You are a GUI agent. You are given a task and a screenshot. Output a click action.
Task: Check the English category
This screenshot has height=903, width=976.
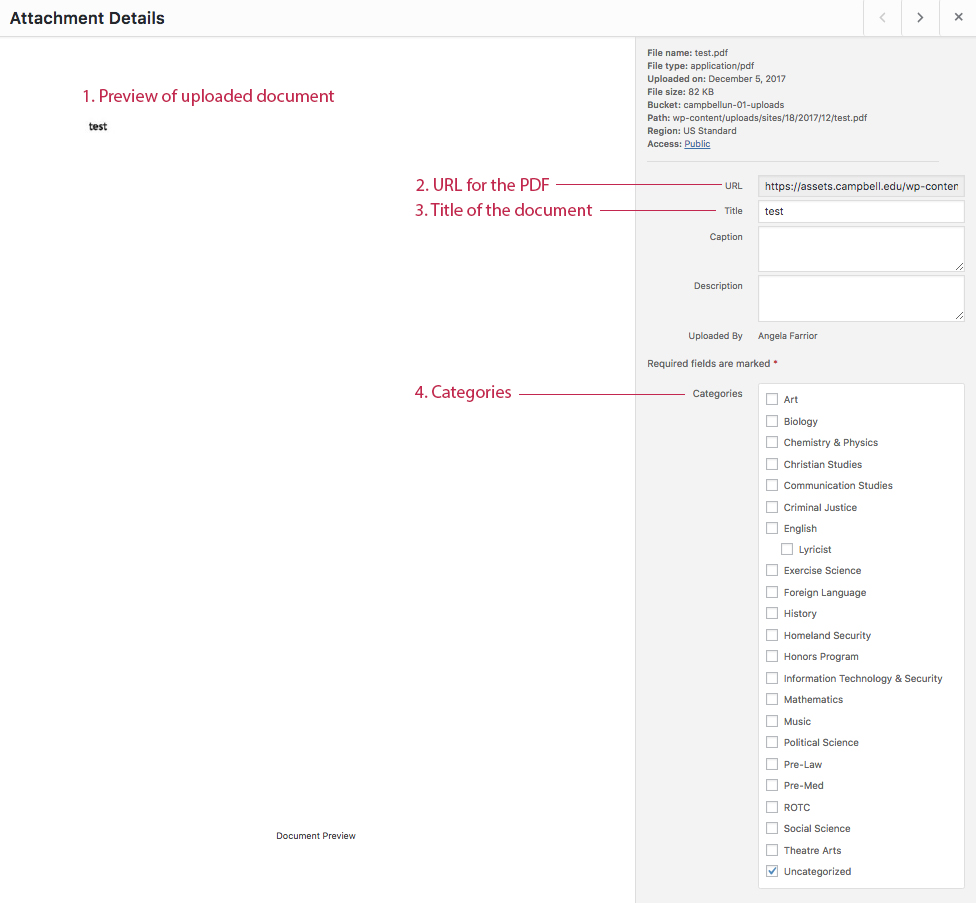pos(772,528)
